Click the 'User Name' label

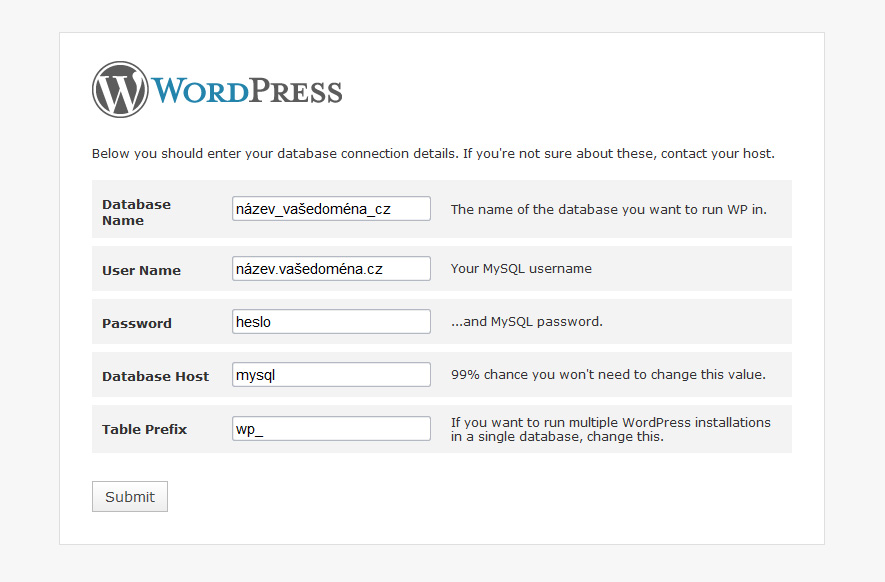point(141,270)
